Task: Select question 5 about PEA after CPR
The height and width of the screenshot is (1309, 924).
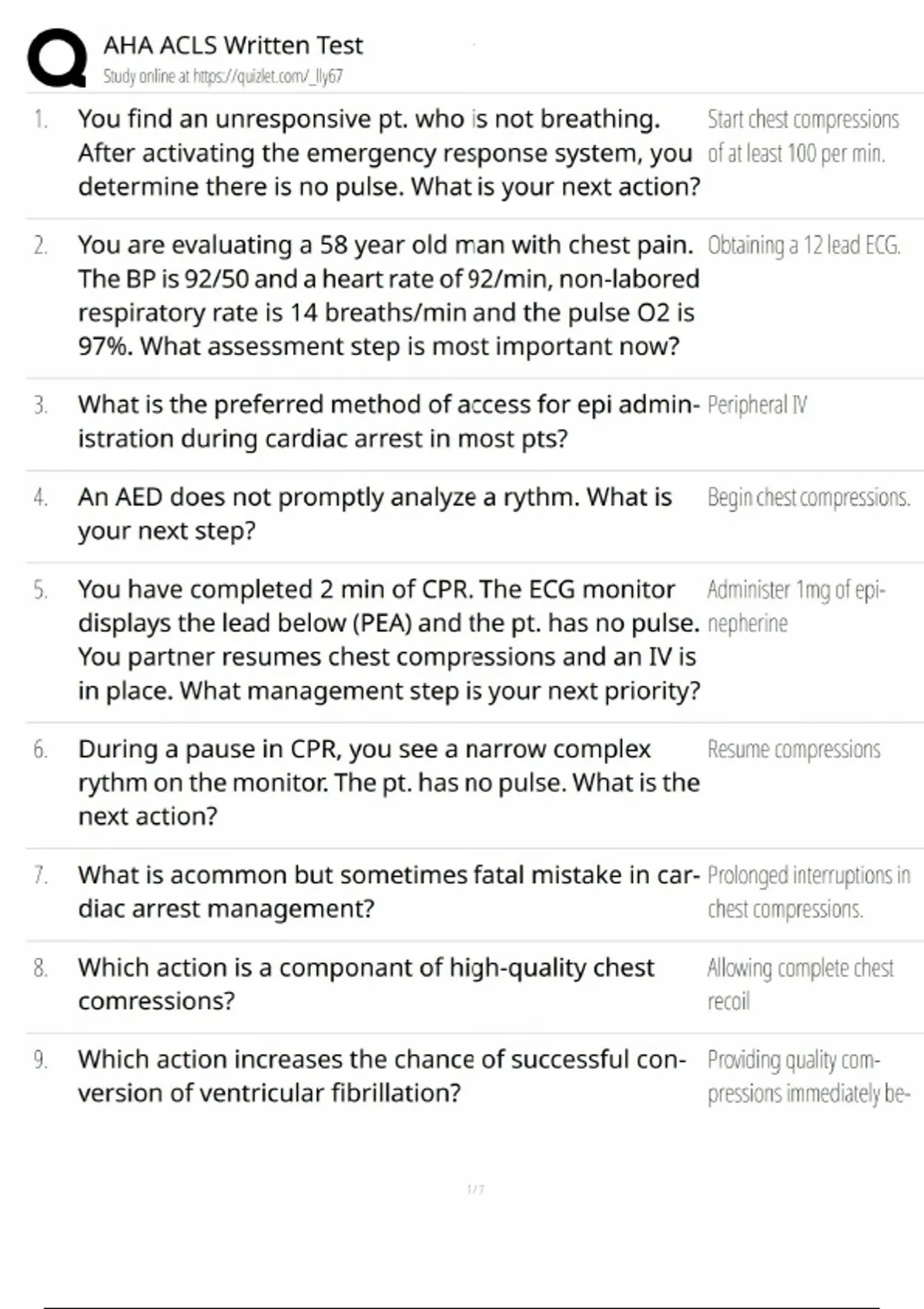Action: click(x=388, y=640)
